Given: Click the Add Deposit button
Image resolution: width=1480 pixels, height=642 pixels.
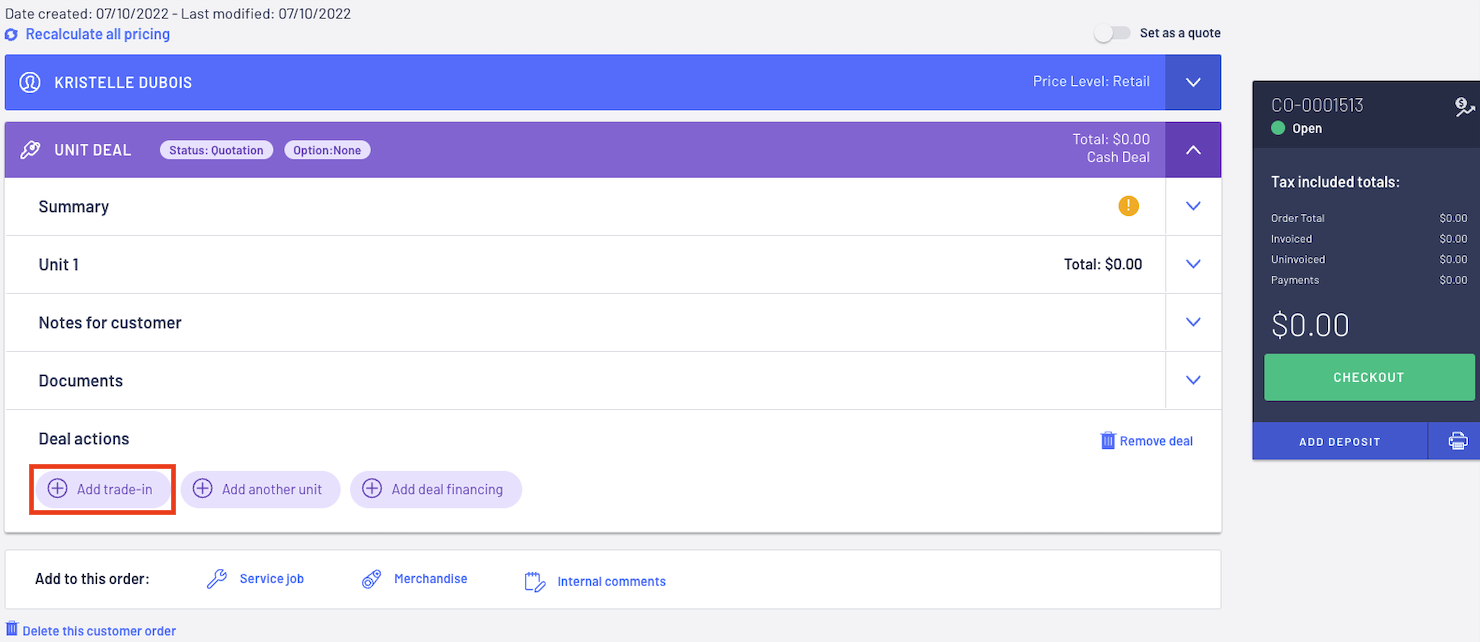Looking at the screenshot, I should [1339, 441].
